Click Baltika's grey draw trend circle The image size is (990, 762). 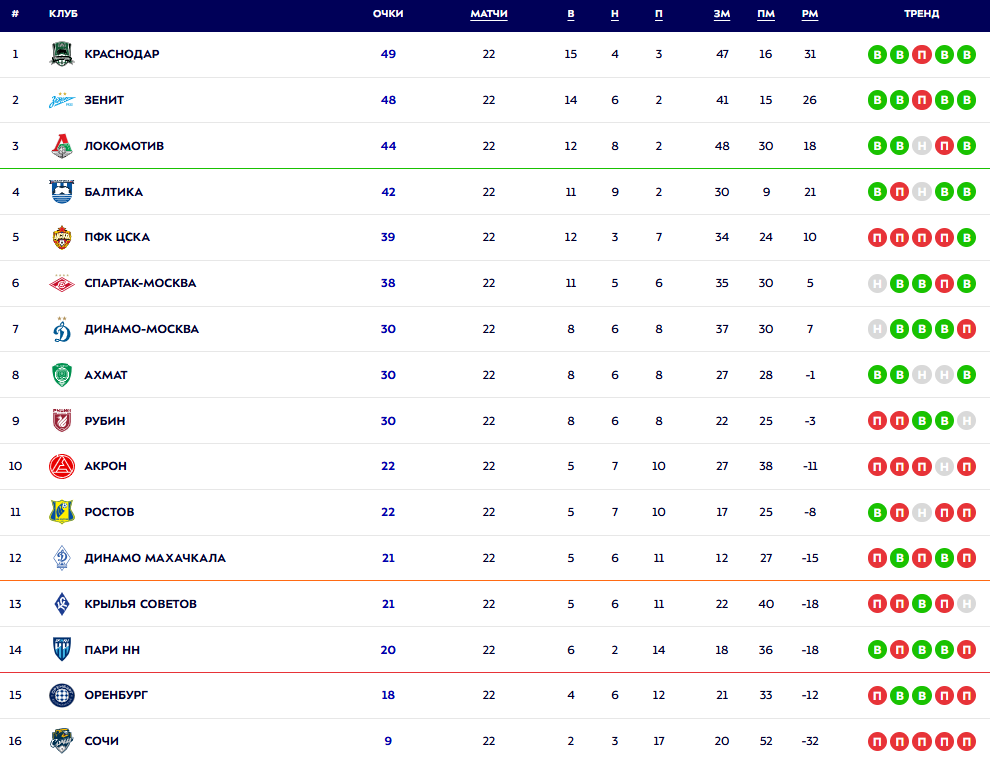[x=922, y=192]
